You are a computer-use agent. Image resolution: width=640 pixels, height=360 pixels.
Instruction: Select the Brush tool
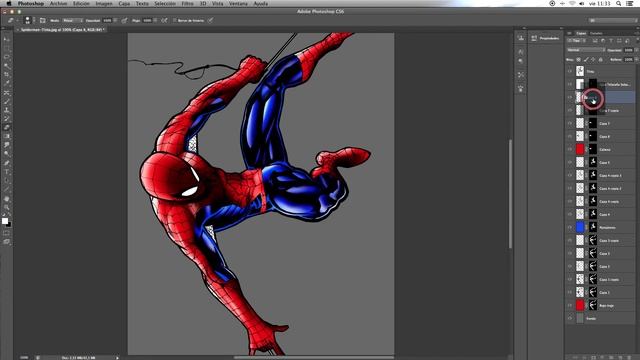[x=7, y=102]
